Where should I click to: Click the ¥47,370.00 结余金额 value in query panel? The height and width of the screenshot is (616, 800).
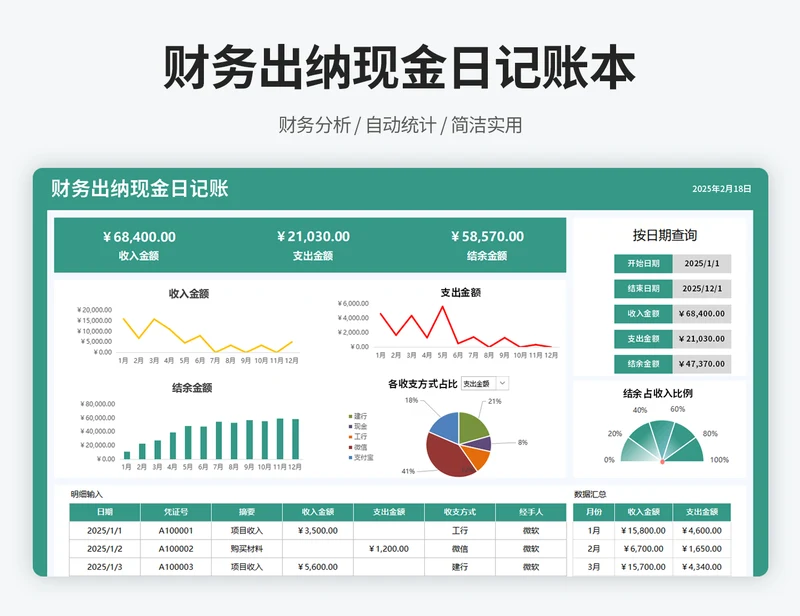702,364
